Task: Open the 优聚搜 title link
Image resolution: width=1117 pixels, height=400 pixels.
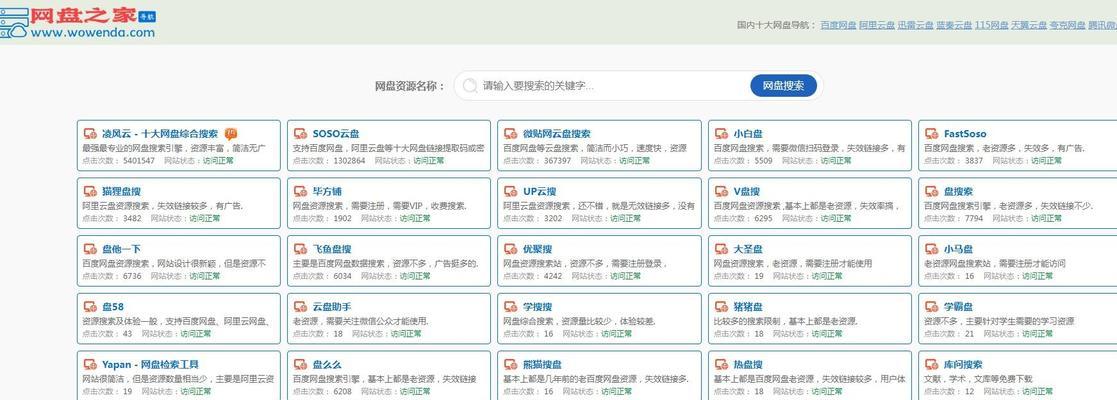Action: (x=537, y=249)
